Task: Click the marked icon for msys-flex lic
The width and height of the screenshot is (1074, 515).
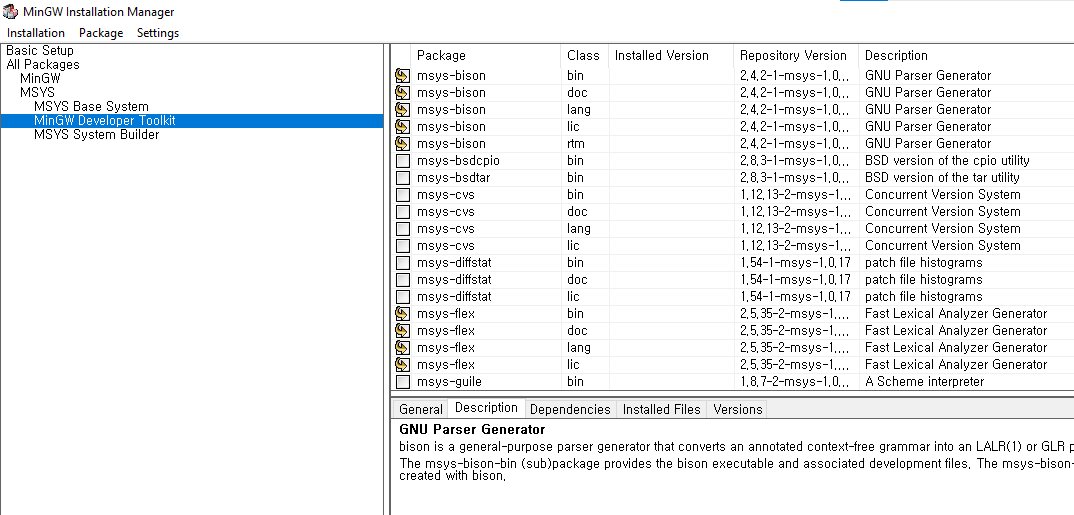Action: (x=403, y=365)
